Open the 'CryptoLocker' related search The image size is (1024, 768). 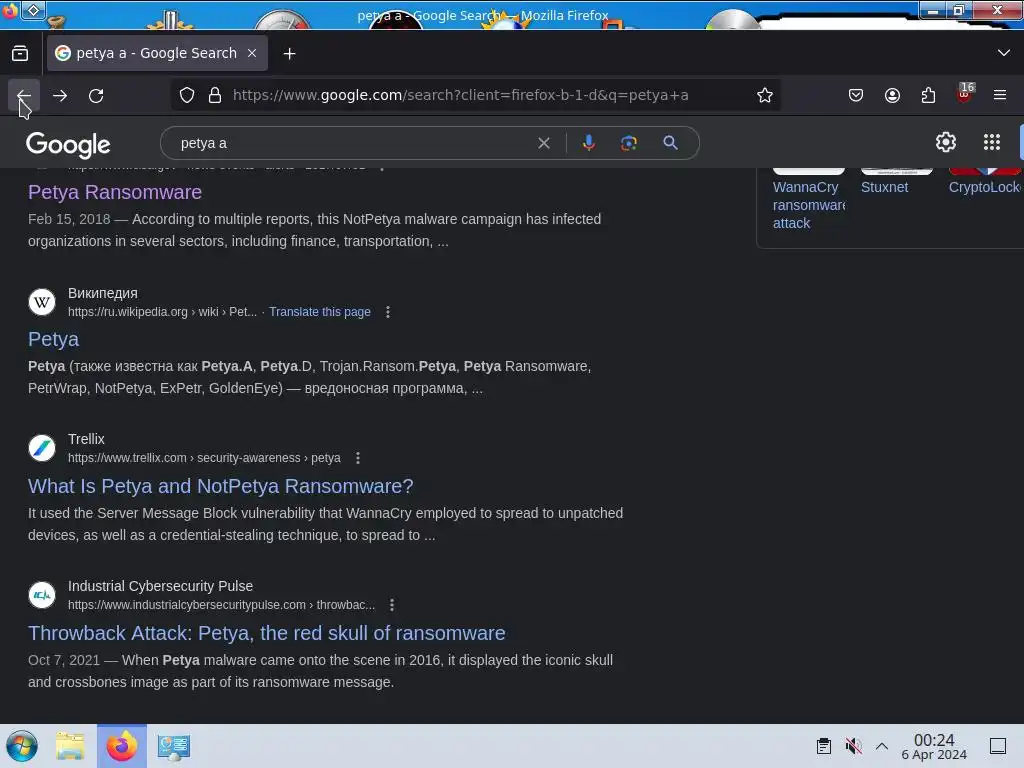(985, 187)
